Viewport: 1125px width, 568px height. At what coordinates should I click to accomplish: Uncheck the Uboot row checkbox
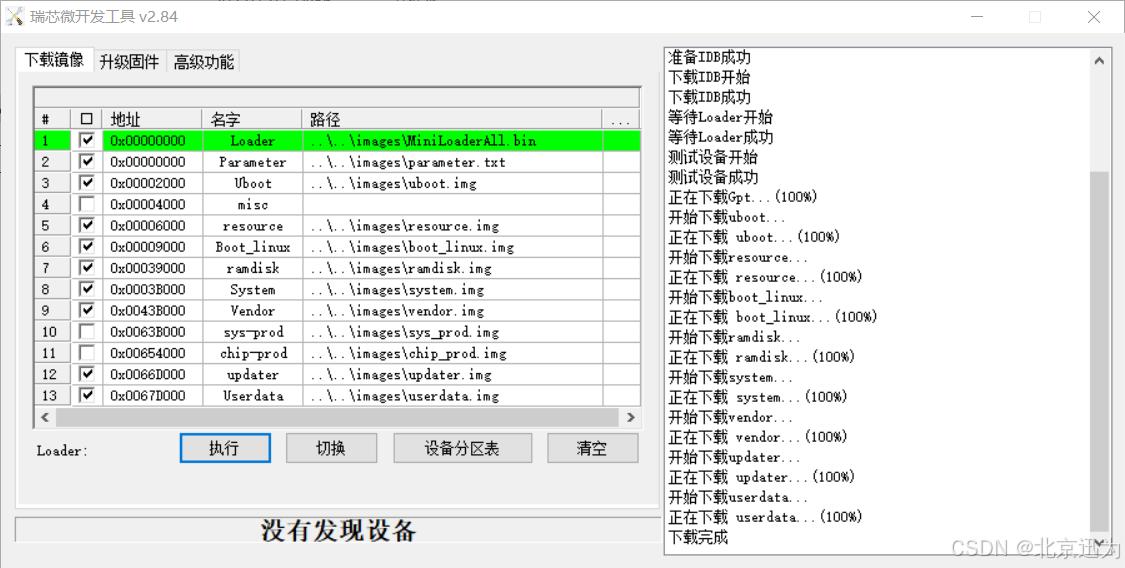(x=87, y=183)
